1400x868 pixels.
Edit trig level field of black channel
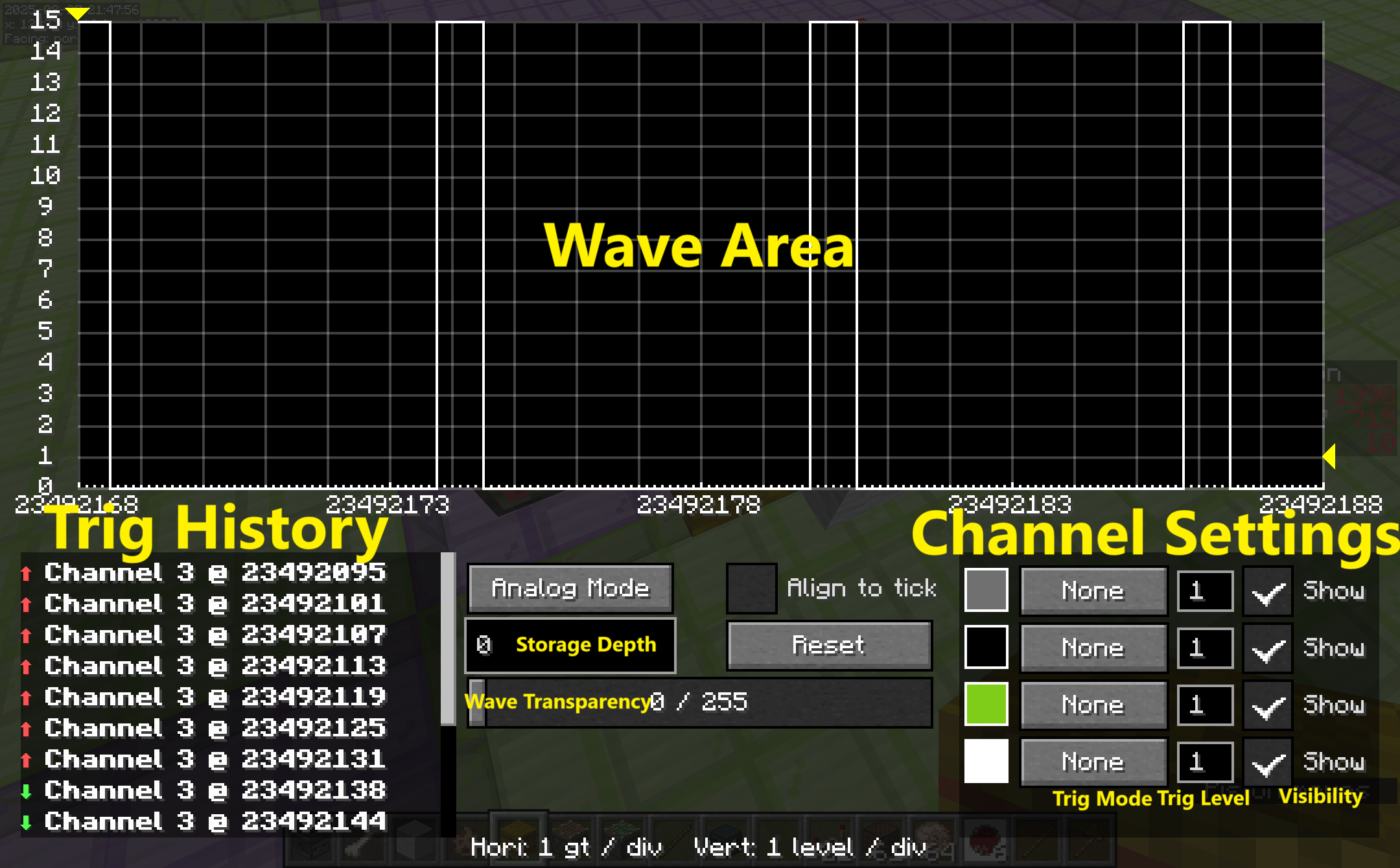pos(1206,648)
